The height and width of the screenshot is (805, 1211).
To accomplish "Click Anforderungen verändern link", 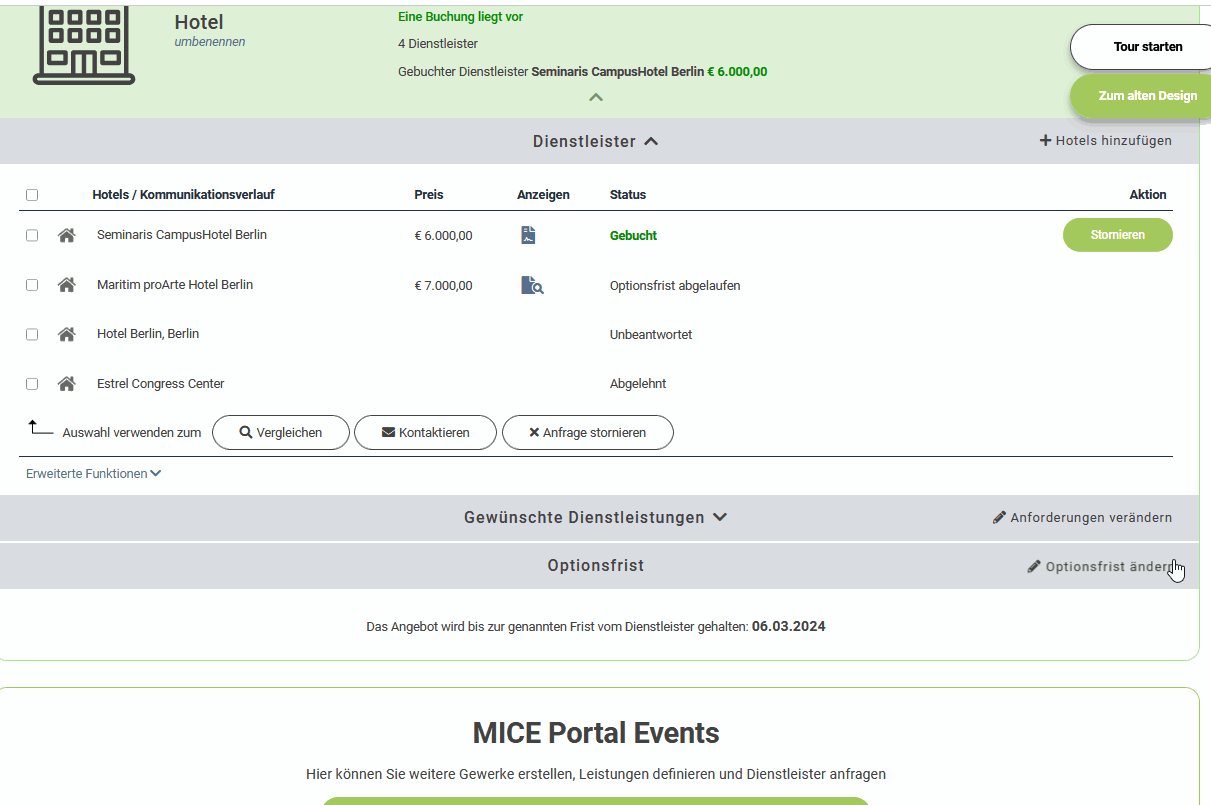I will [x=1082, y=518].
